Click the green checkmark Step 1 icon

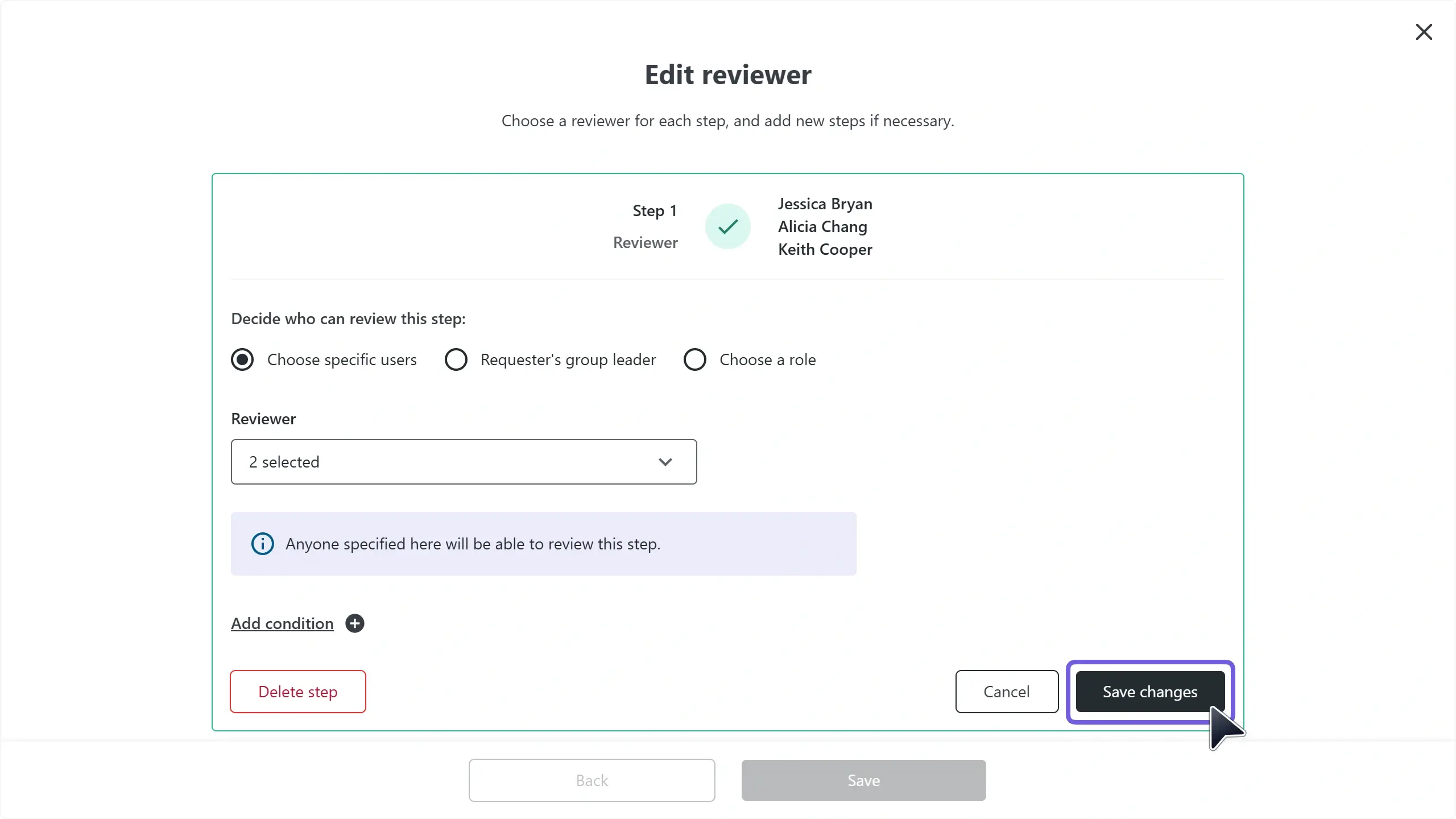tap(727, 226)
